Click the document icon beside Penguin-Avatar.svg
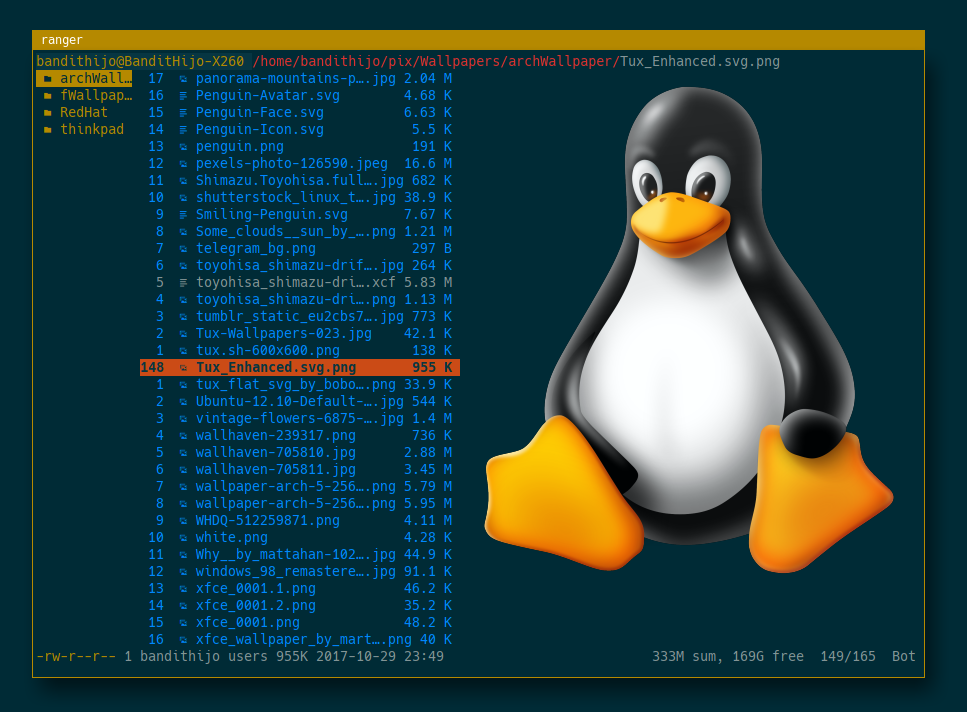Viewport: 967px width, 712px height. point(183,96)
